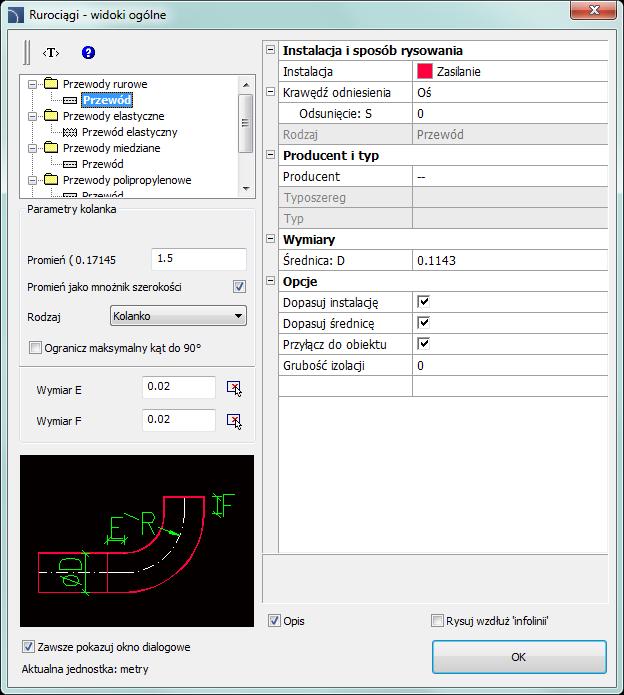Click the Typoszereg property row
This screenshot has height=695, width=624.
tap(443, 197)
